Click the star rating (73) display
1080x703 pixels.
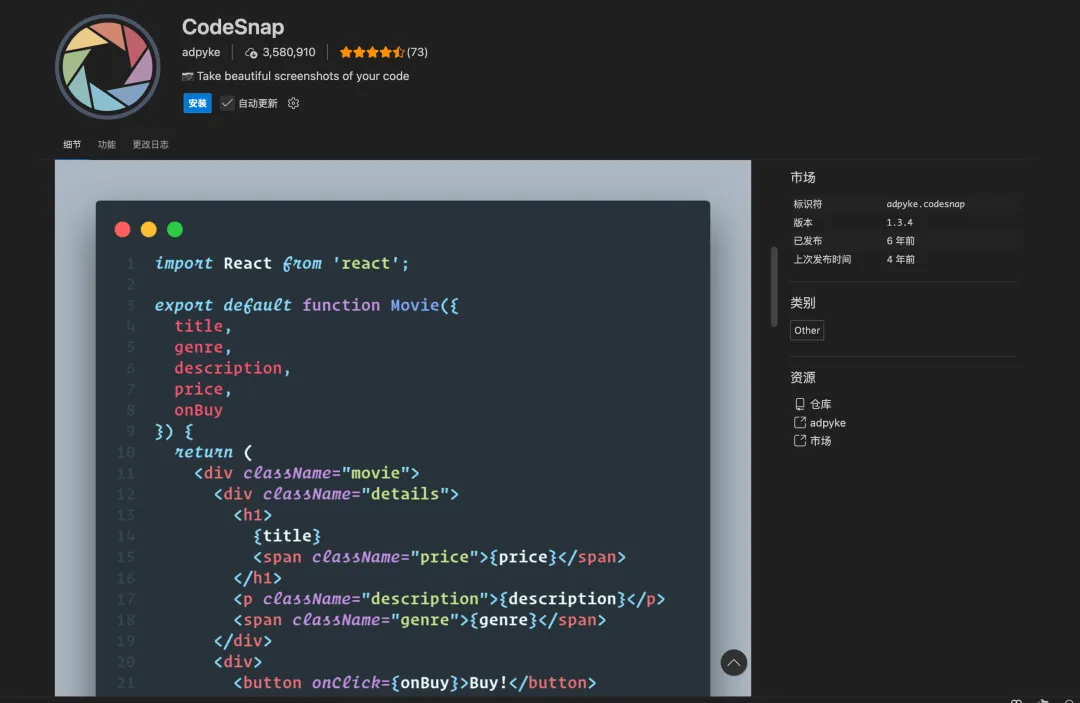tap(384, 52)
